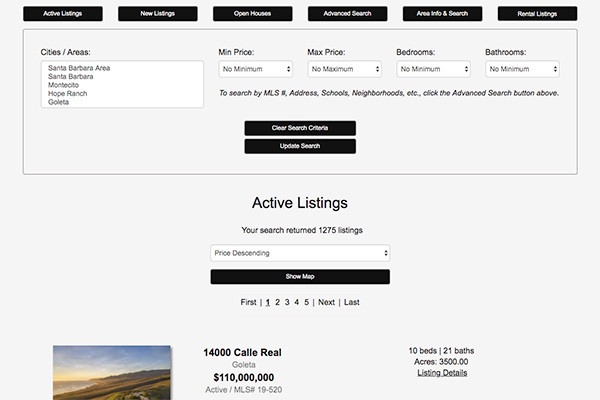Click the Active Listings page heading
600x400 pixels.
coord(300,203)
